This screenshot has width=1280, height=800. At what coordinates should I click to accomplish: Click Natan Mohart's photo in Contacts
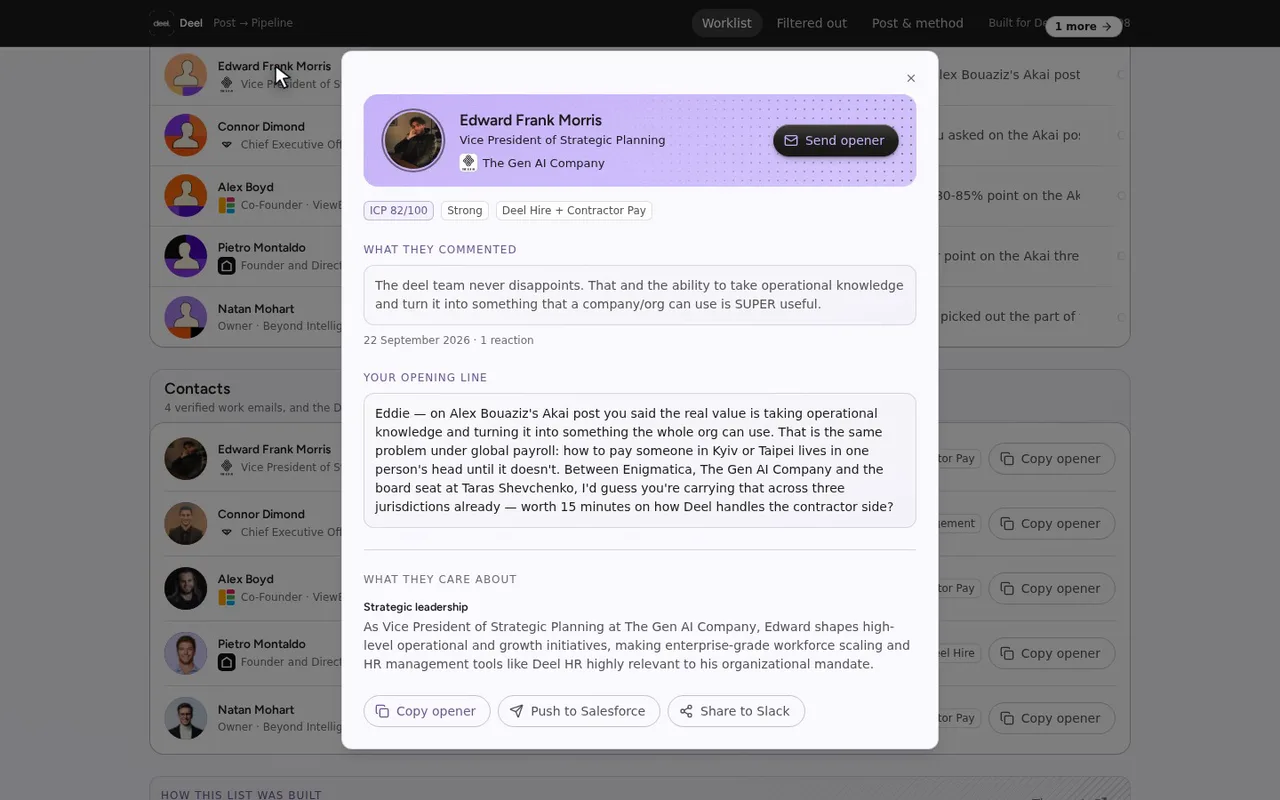(x=186, y=718)
